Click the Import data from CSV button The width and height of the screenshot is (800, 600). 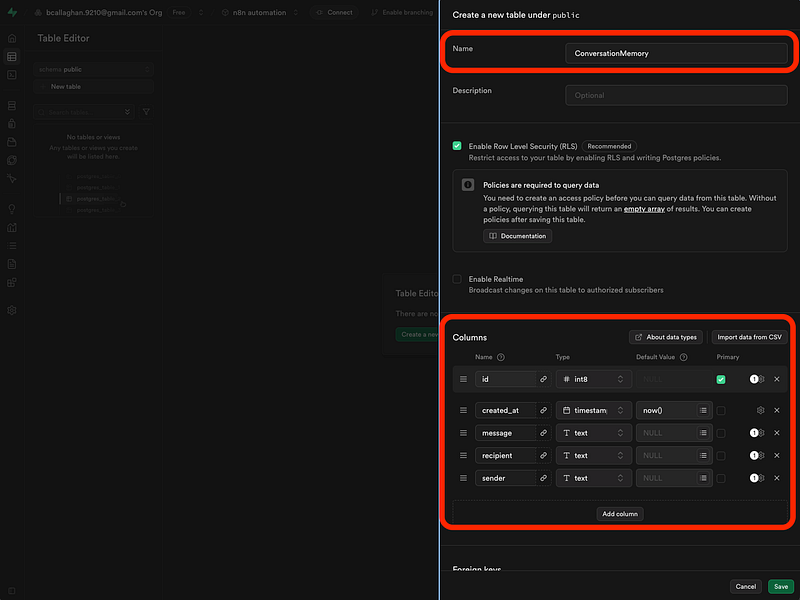tap(749, 337)
